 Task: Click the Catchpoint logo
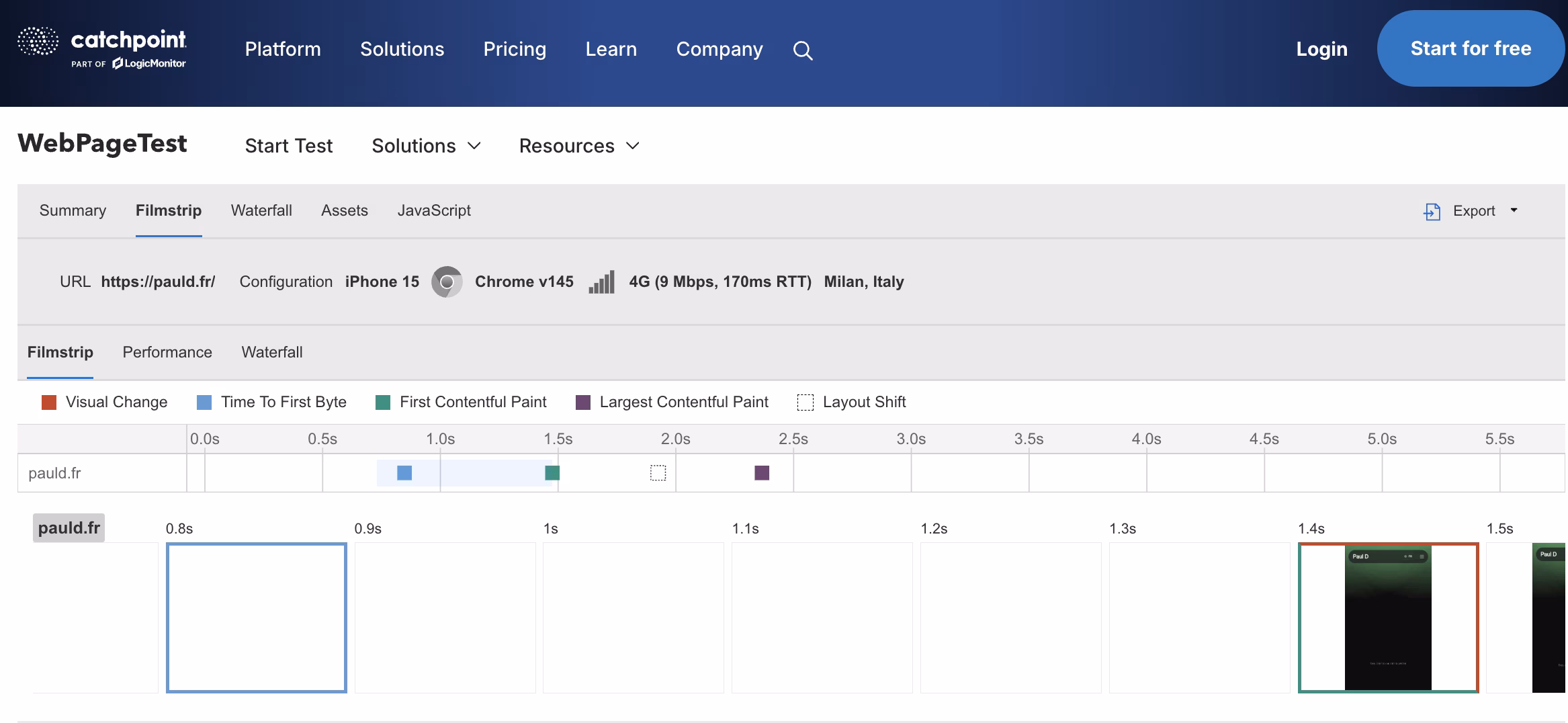[x=102, y=48]
